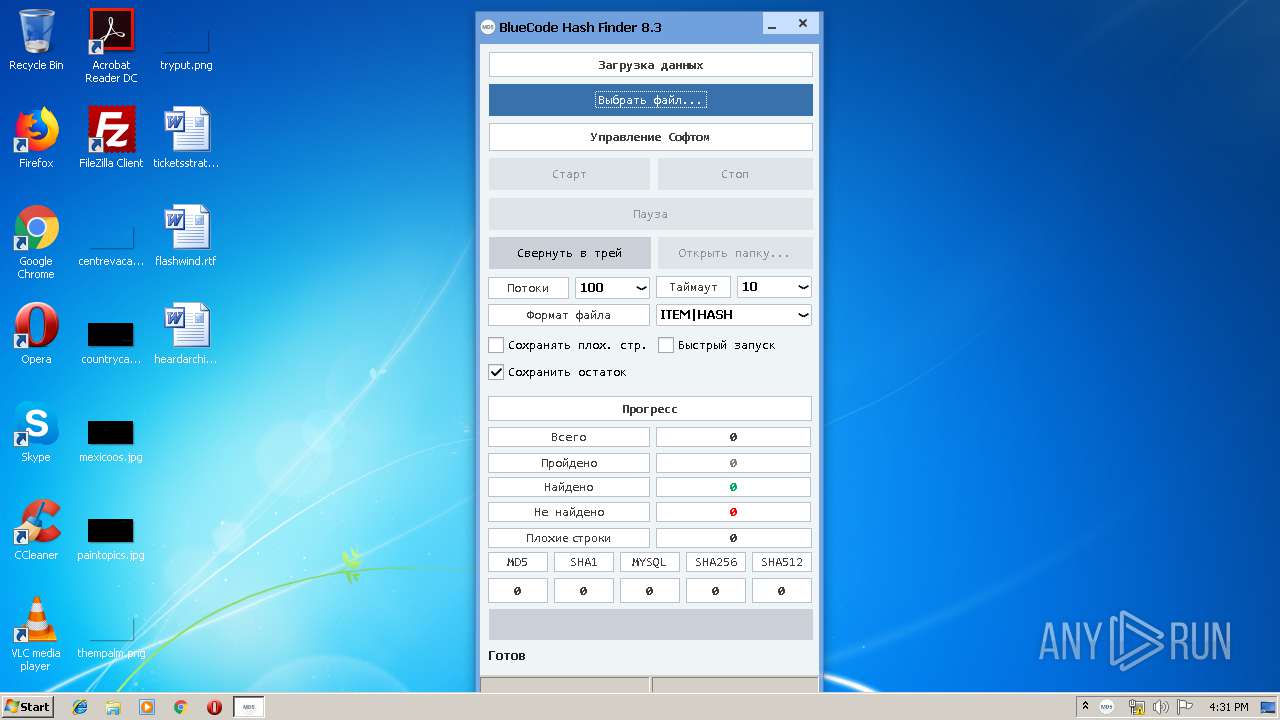Open Windows Explorer folder in taskbar
Image resolution: width=1280 pixels, height=720 pixels.
point(113,707)
